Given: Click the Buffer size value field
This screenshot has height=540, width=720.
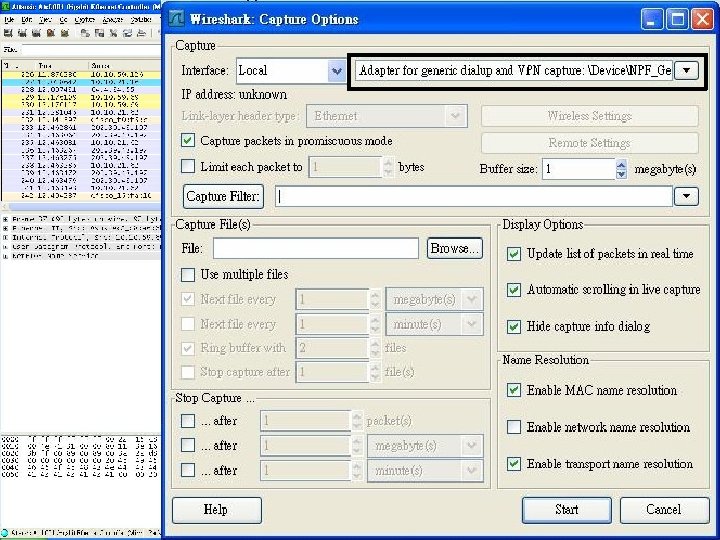Looking at the screenshot, I should (x=579, y=169).
